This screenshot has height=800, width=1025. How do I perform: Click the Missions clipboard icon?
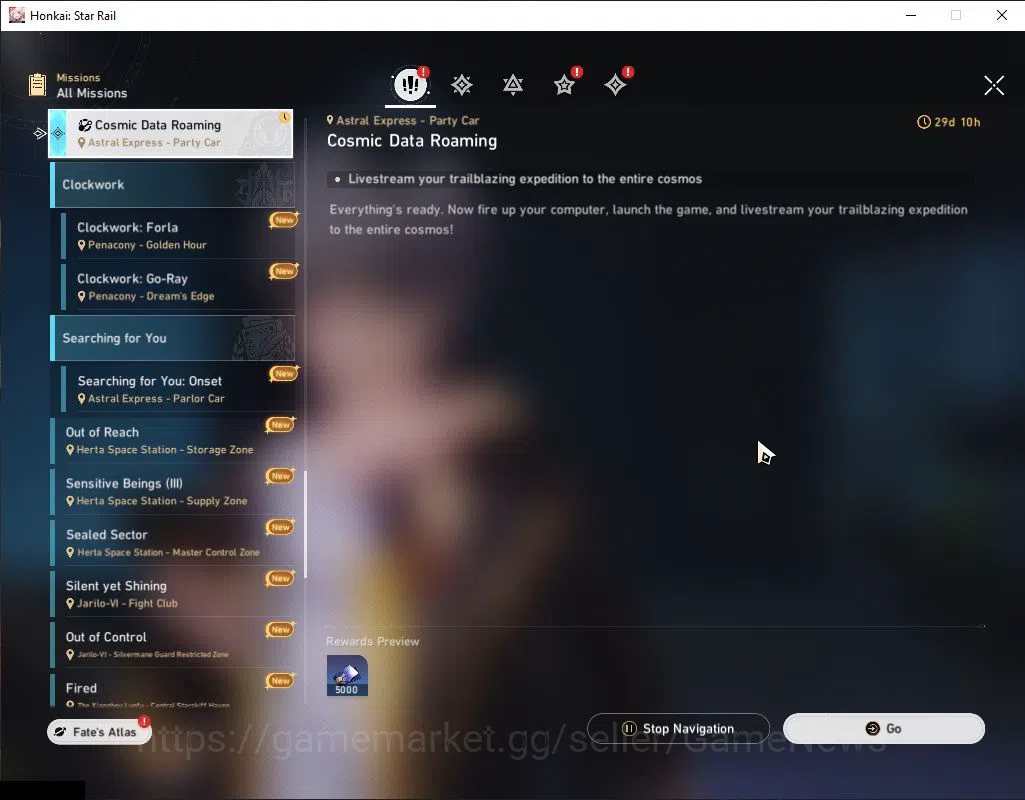click(37, 85)
